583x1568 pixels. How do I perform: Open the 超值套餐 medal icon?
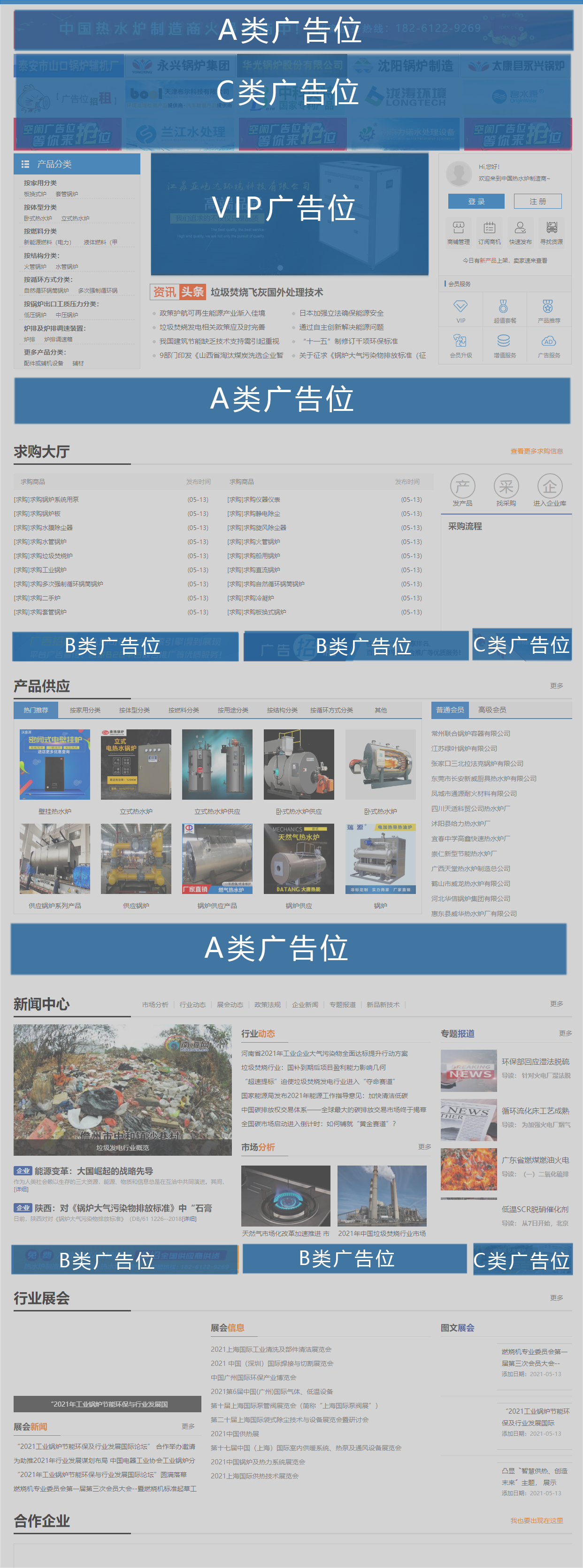[x=504, y=306]
